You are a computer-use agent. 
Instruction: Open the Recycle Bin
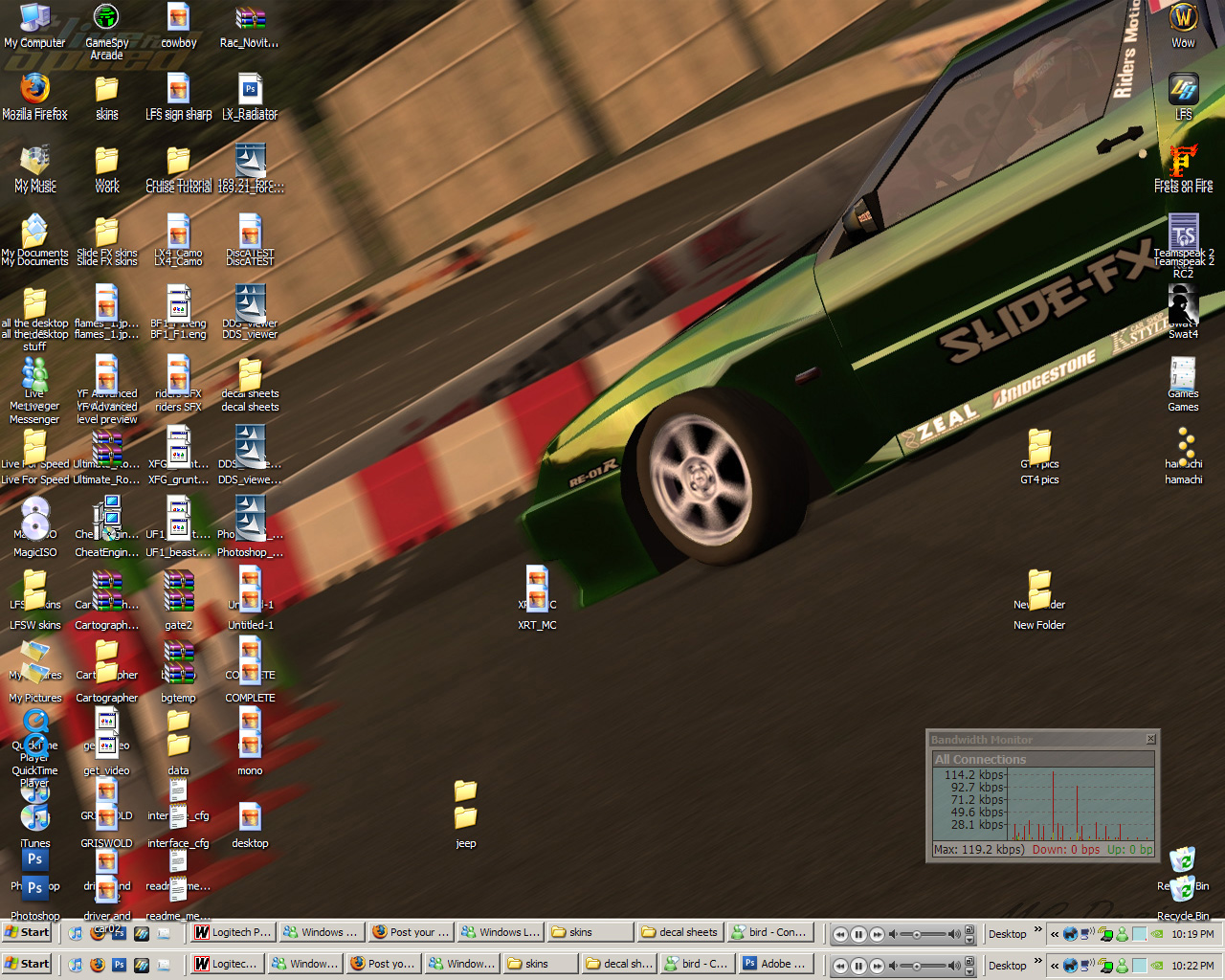[1183, 883]
